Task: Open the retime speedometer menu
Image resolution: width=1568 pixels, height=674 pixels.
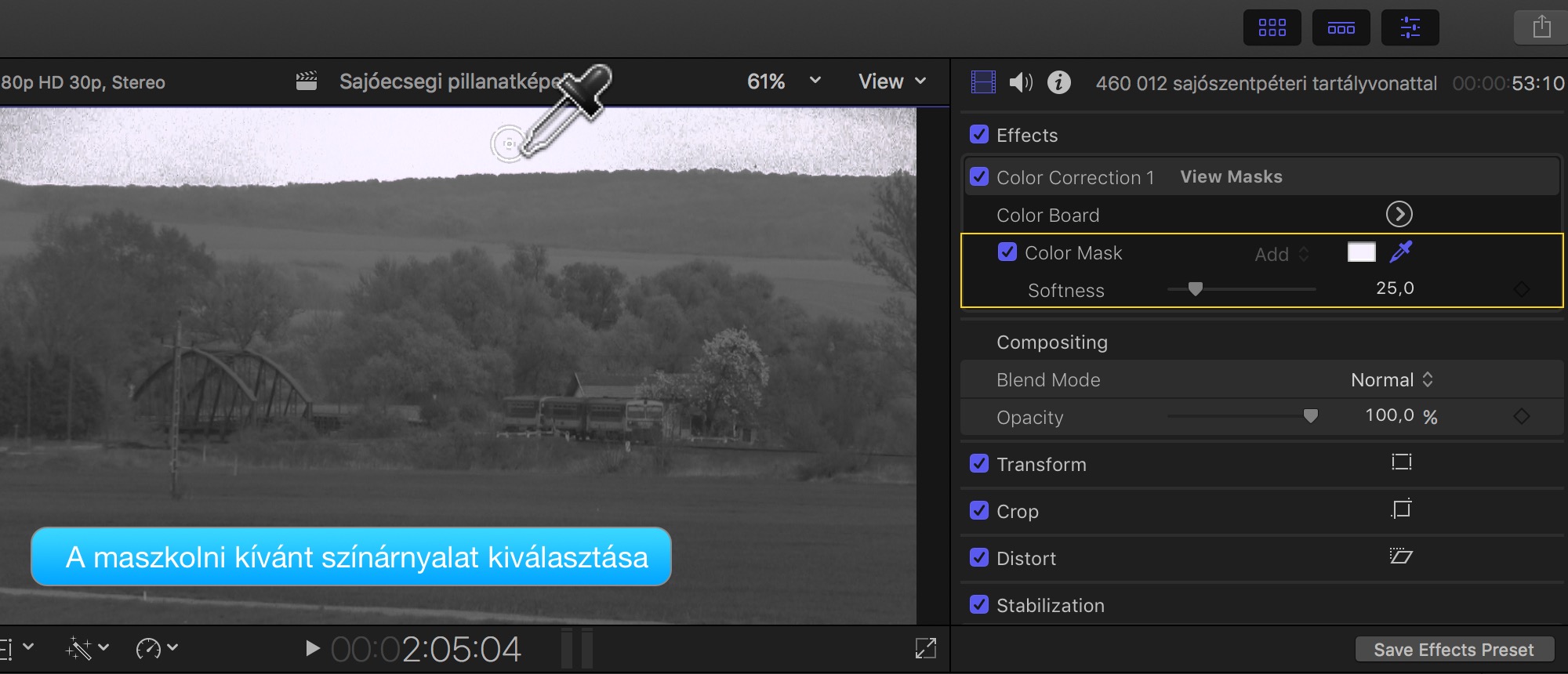Action: click(x=157, y=648)
